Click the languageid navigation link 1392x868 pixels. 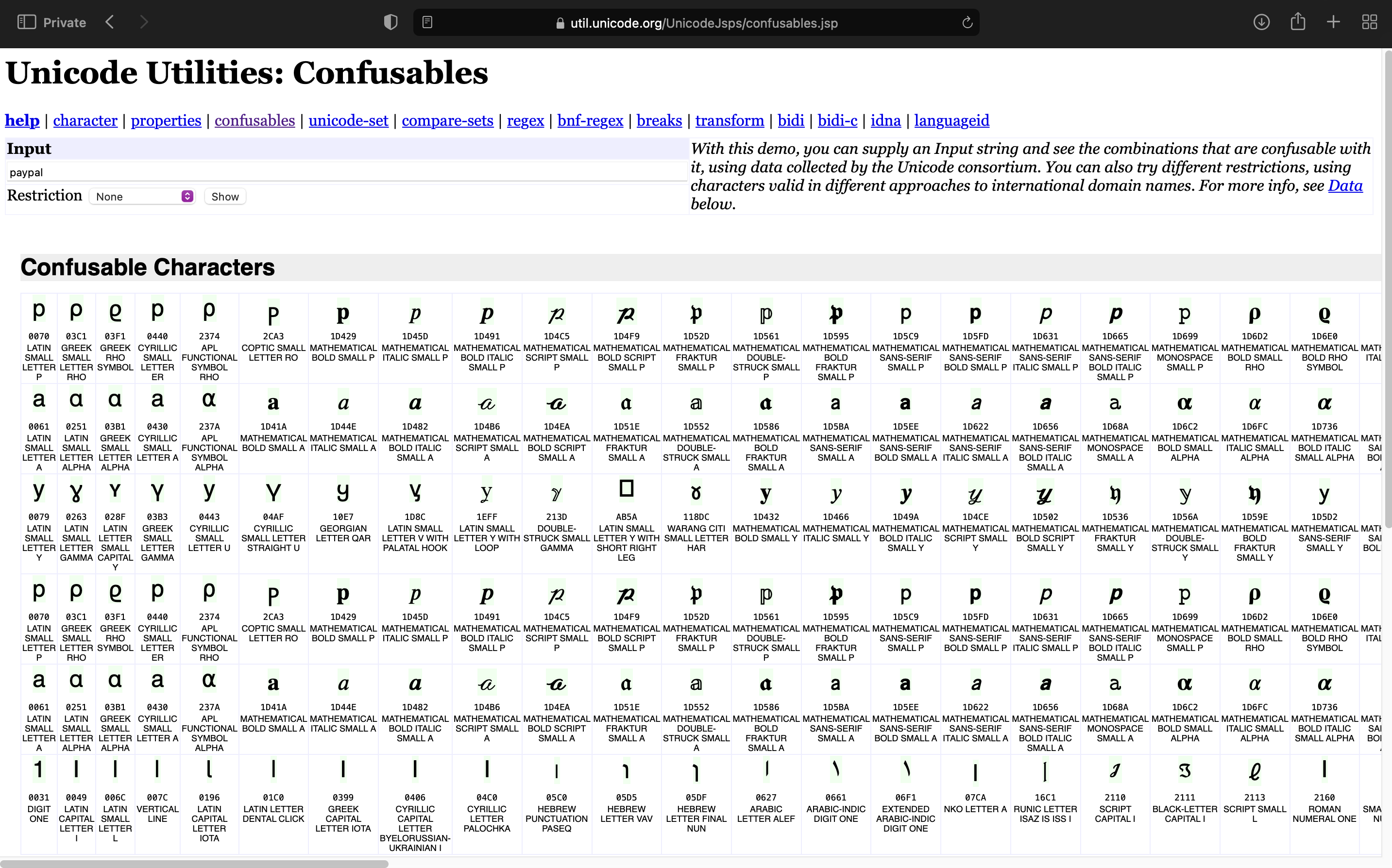951,120
